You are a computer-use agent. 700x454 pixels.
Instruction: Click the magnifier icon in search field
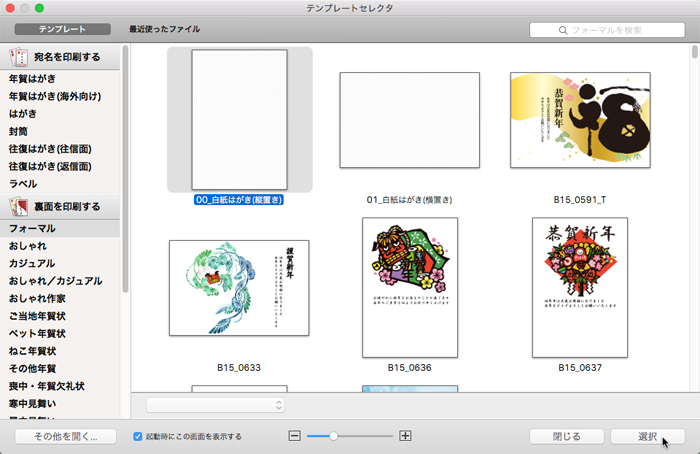tap(564, 31)
